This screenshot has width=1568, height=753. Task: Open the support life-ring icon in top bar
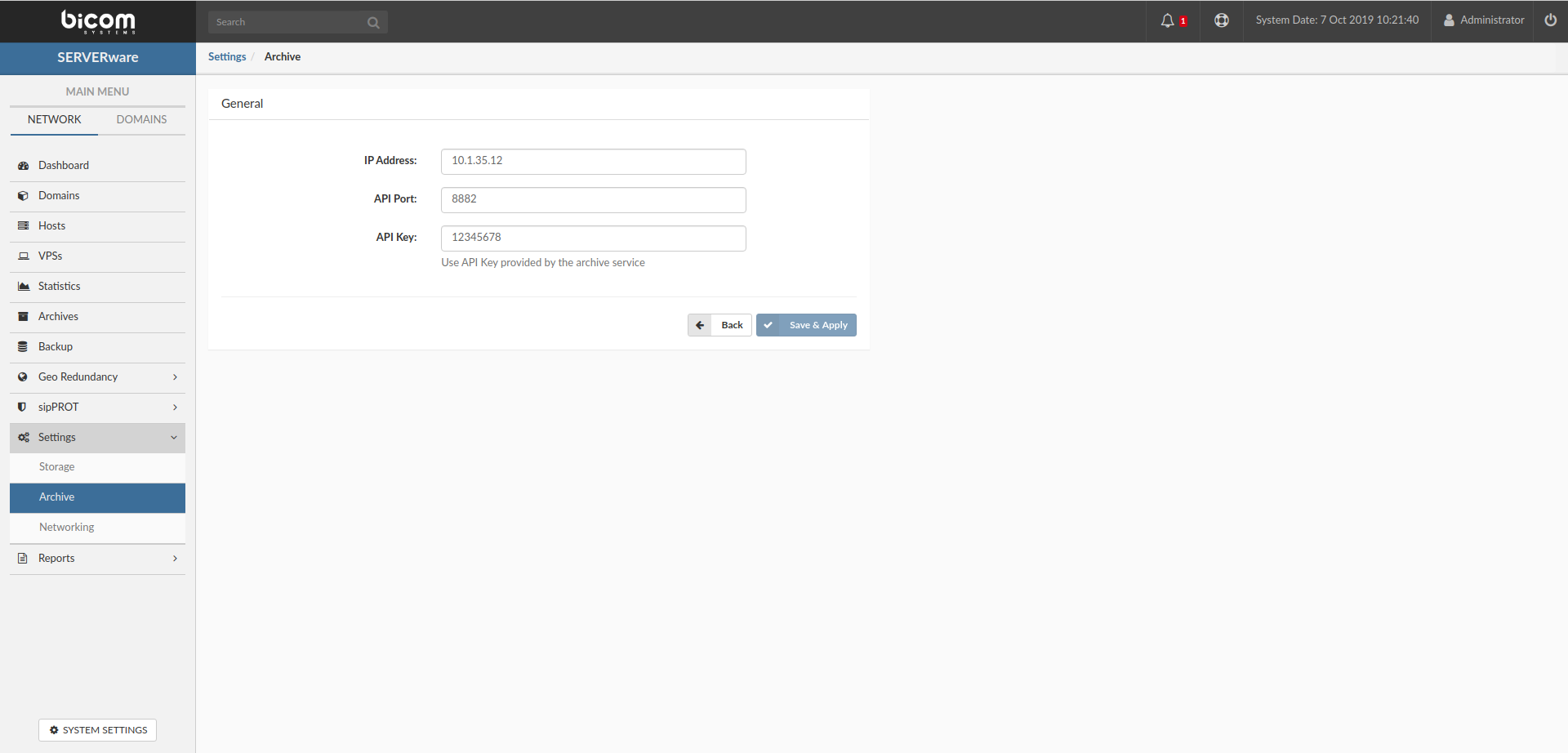click(1221, 20)
